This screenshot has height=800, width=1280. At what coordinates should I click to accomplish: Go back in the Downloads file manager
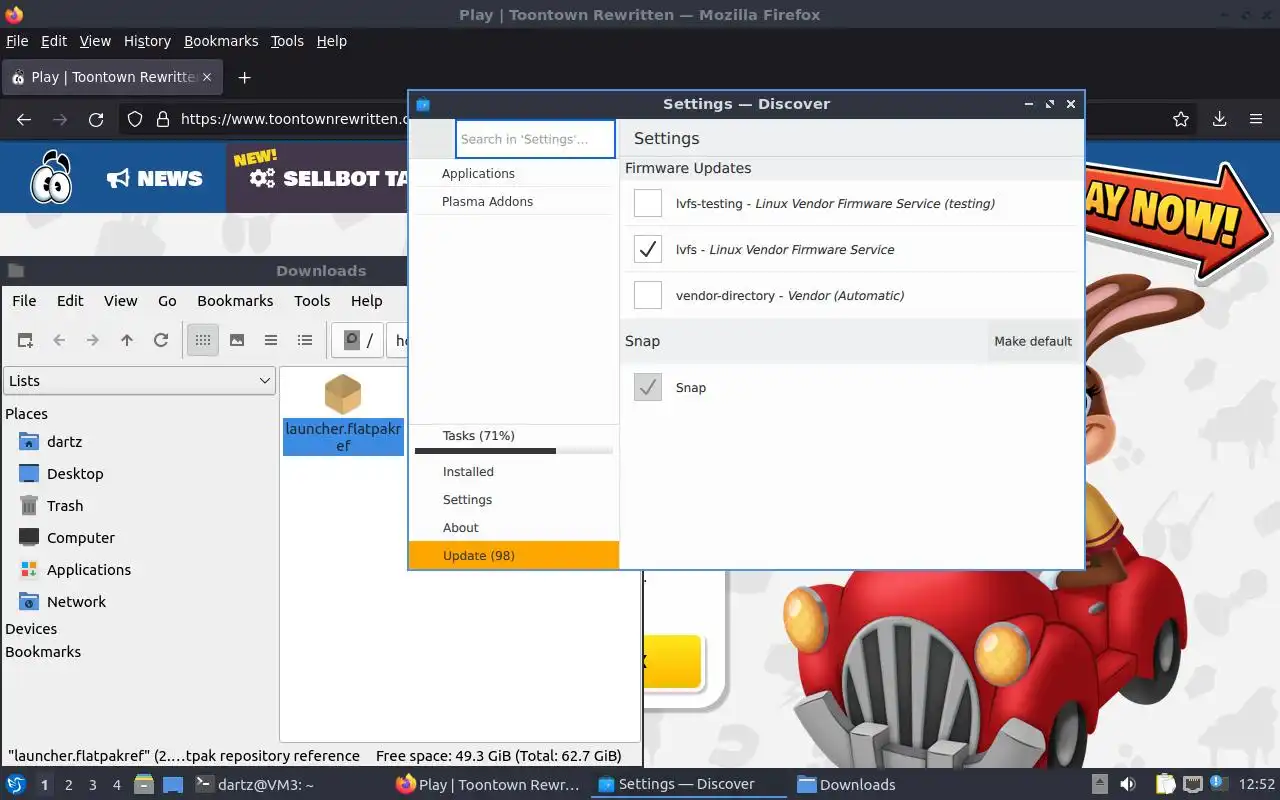(59, 340)
